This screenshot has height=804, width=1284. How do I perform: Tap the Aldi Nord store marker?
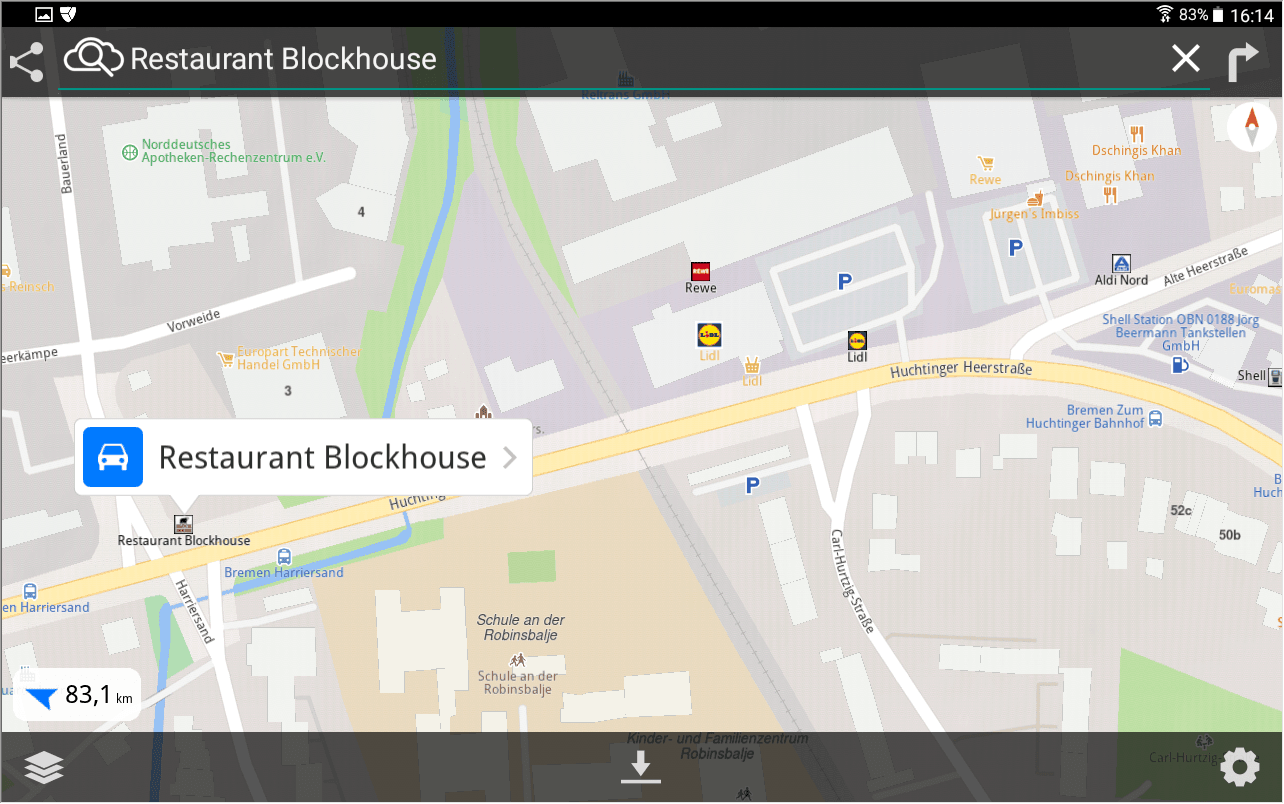click(1121, 263)
